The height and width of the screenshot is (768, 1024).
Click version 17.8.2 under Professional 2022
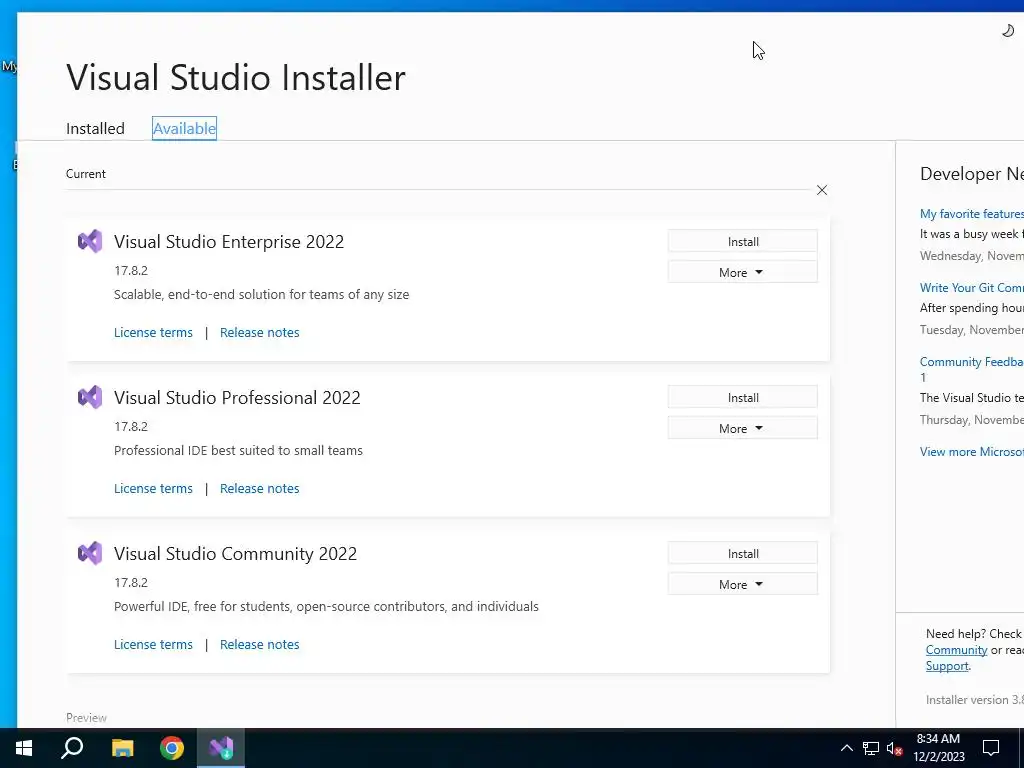click(131, 426)
